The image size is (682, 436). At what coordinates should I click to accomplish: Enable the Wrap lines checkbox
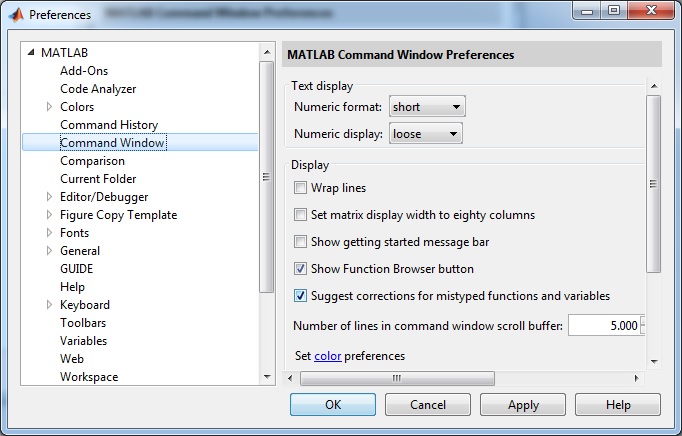coord(300,188)
